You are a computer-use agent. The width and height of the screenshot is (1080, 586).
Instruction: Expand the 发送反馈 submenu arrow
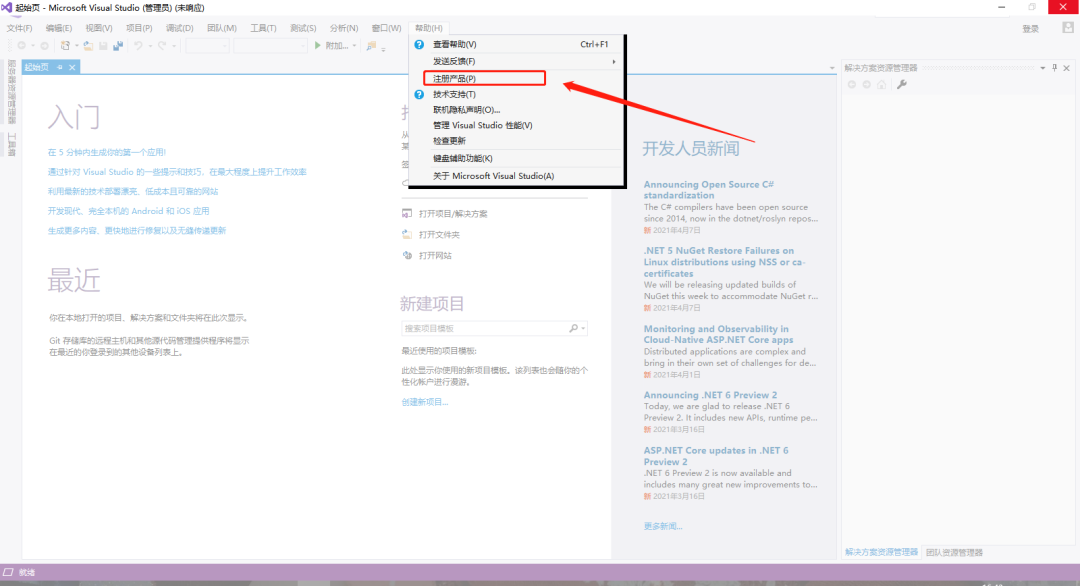pos(614,61)
